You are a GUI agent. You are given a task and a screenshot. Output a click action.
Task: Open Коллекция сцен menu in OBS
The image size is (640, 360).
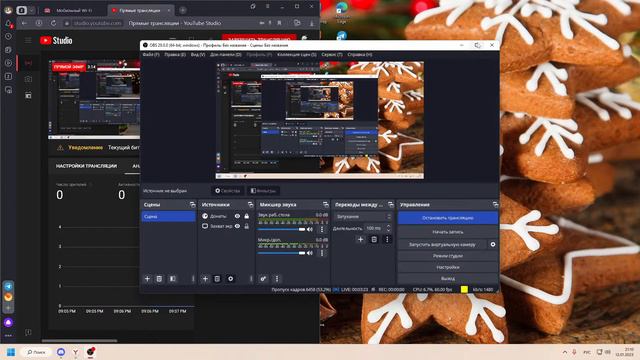coord(297,54)
